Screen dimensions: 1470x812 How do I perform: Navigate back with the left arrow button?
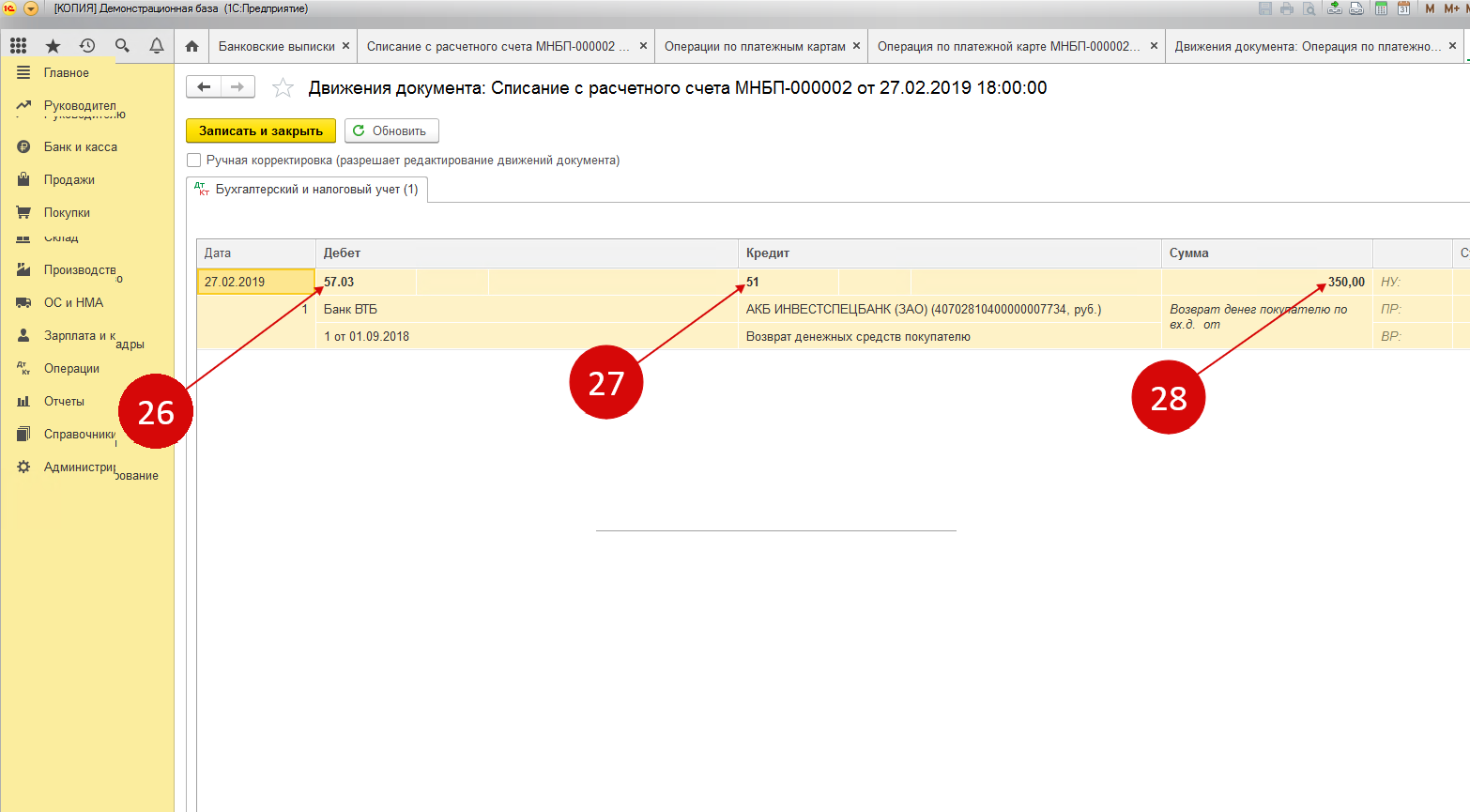point(204,87)
